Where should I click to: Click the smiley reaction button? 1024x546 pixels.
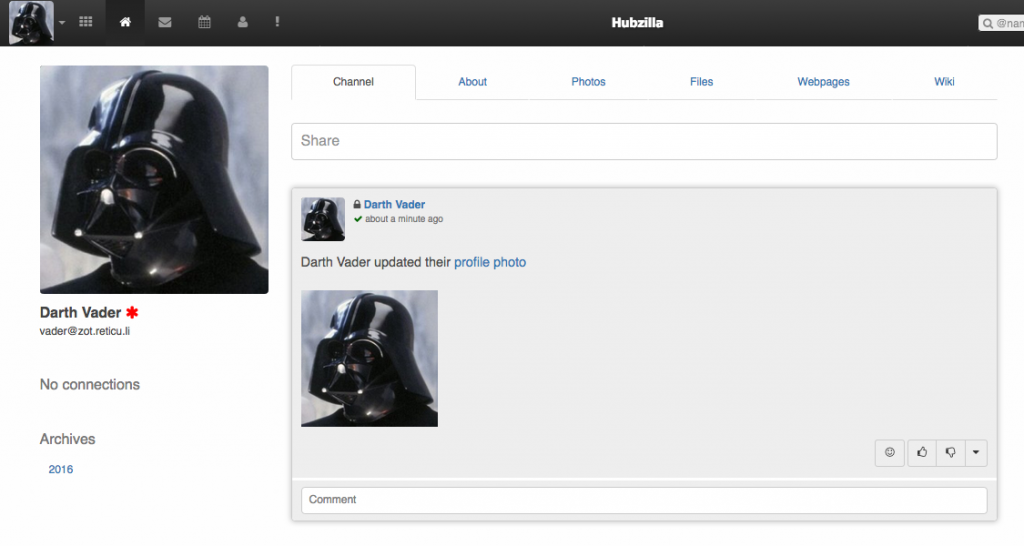point(889,453)
